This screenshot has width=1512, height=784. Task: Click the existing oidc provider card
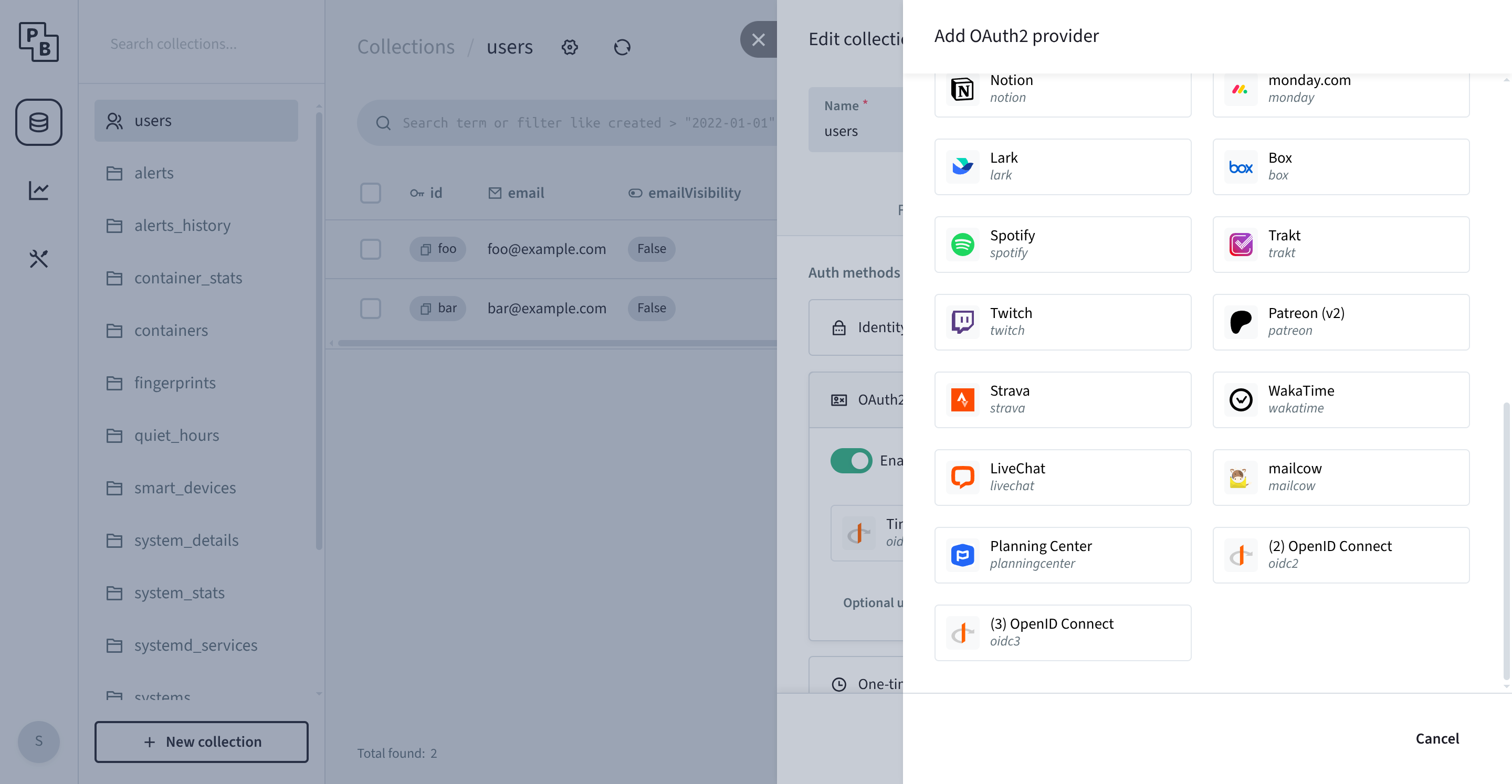tap(867, 533)
